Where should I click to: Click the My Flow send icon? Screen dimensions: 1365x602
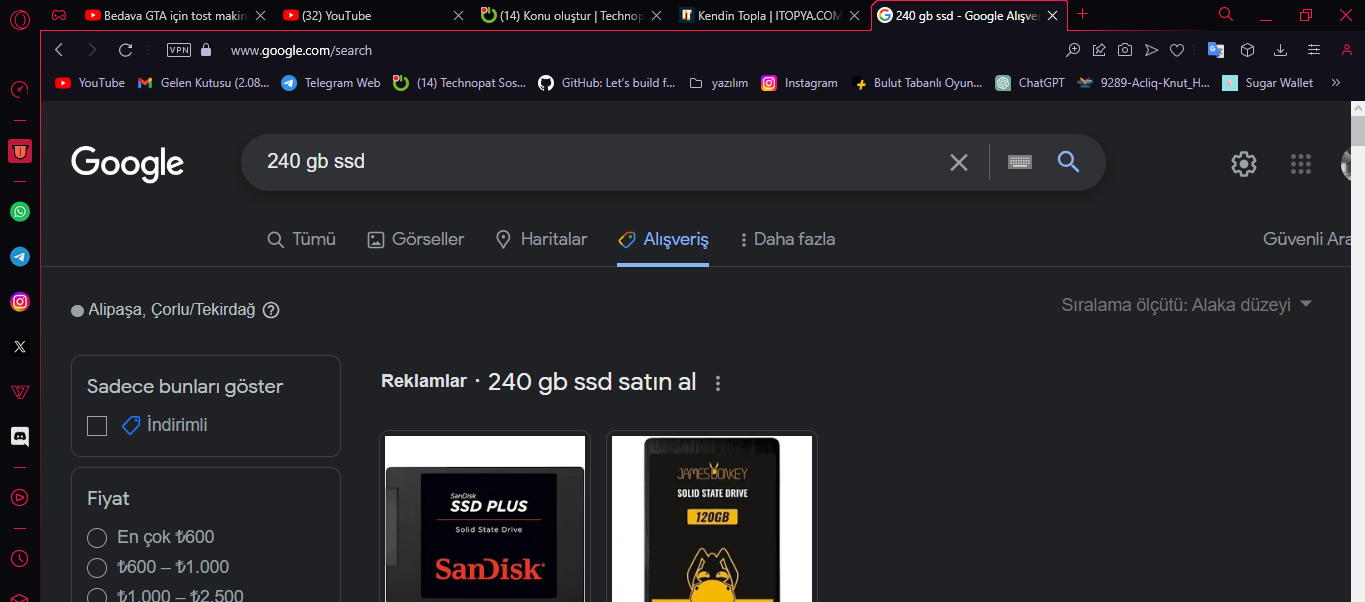(x=1151, y=50)
